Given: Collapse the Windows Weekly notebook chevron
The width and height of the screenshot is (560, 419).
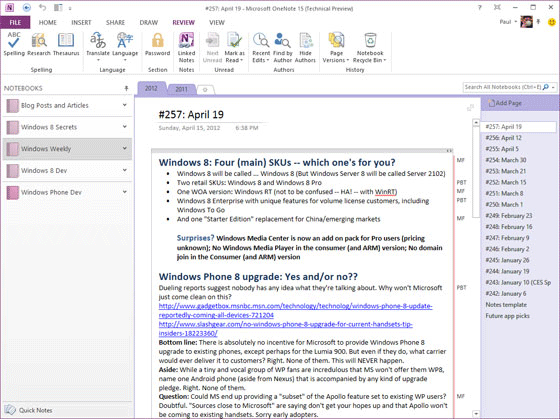Looking at the screenshot, I should [x=125, y=149].
